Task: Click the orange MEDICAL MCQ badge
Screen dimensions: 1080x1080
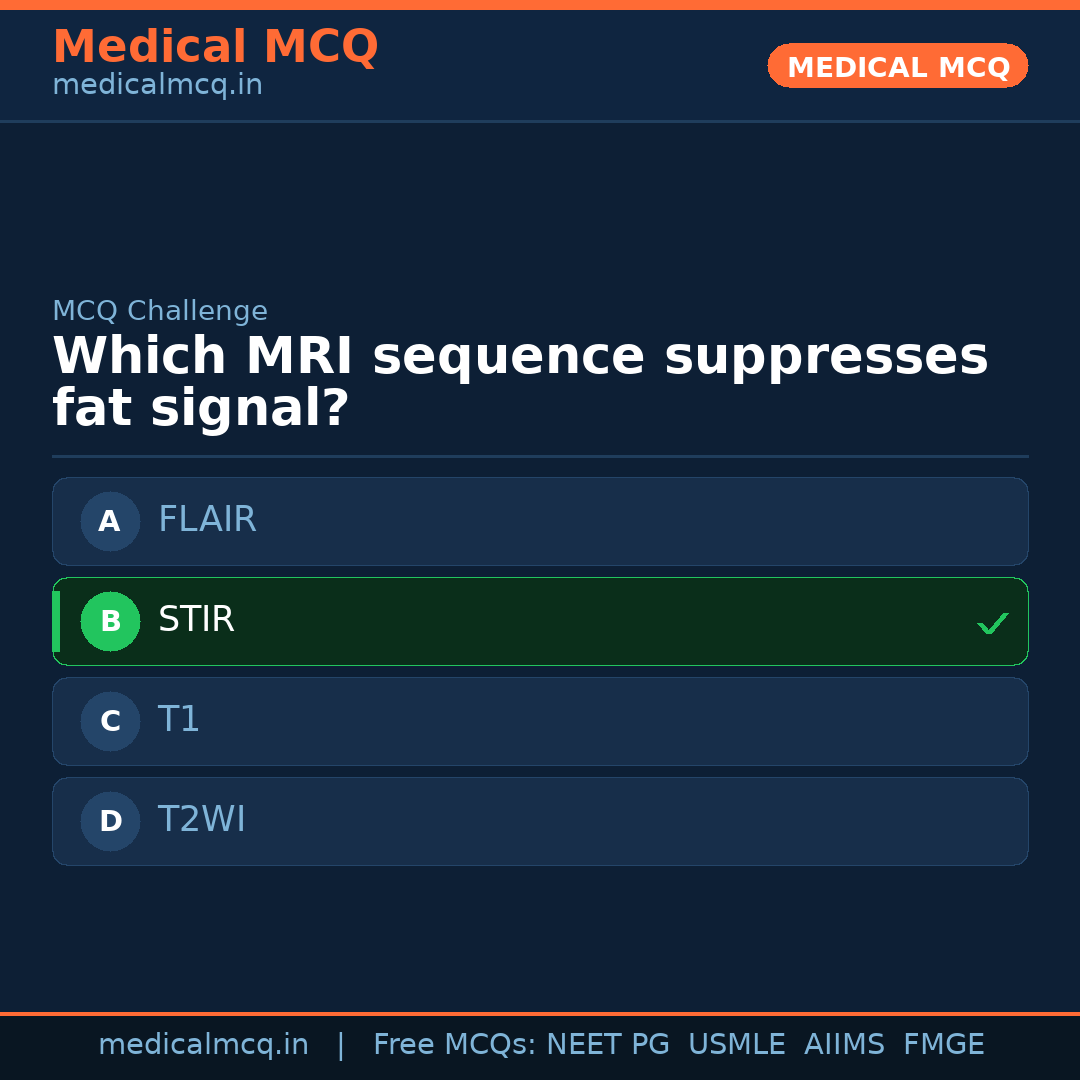Action: coord(897,66)
